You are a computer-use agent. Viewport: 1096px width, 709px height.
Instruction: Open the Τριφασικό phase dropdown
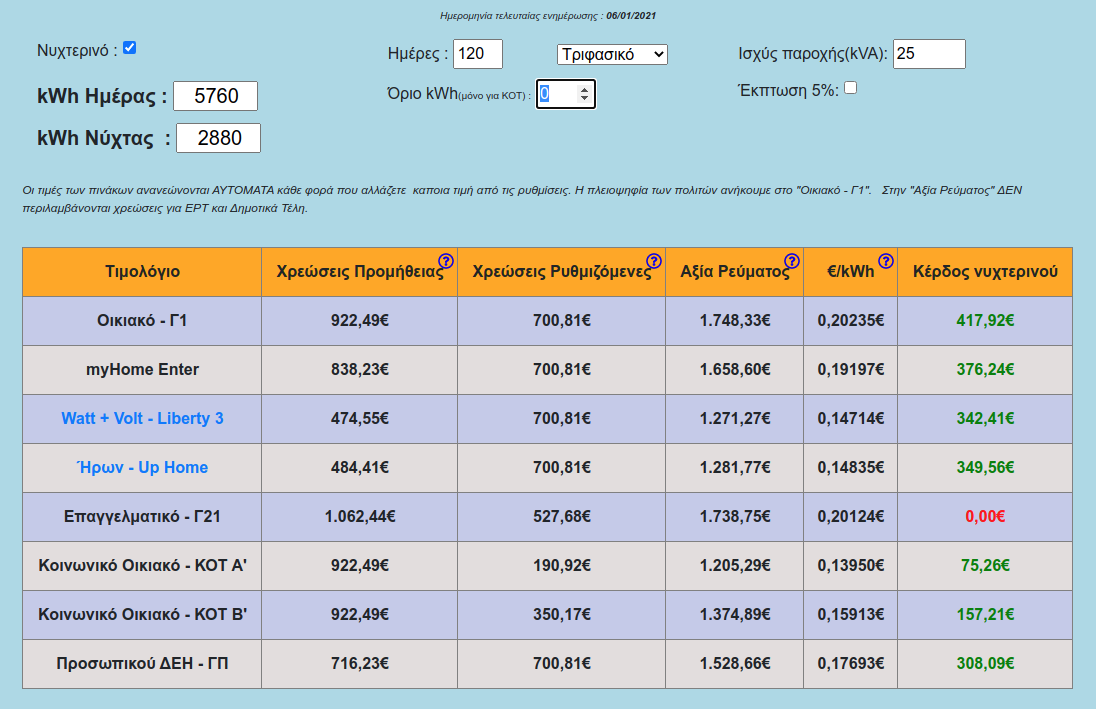click(x=612, y=55)
